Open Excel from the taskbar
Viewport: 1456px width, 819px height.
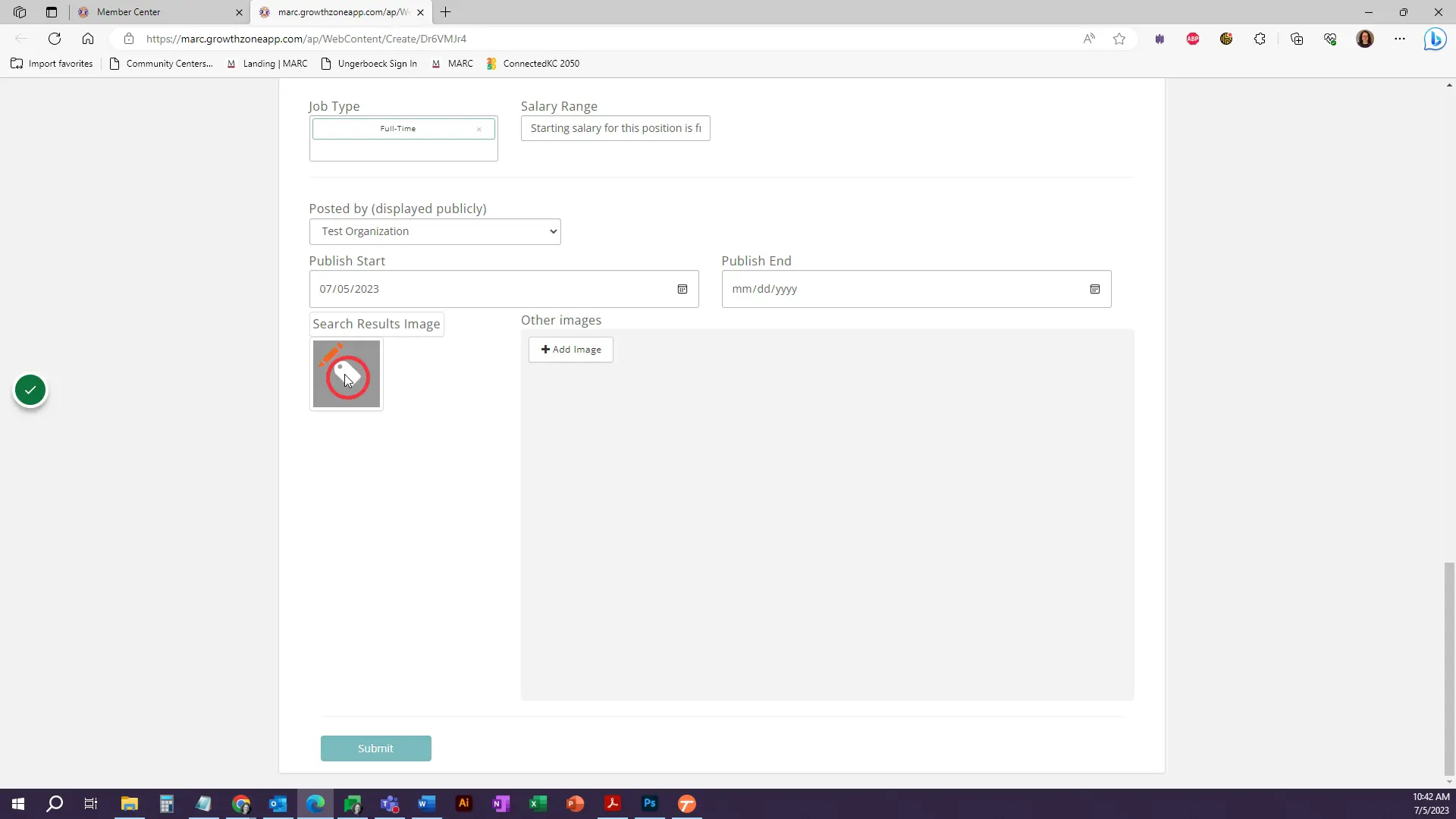coord(538,804)
